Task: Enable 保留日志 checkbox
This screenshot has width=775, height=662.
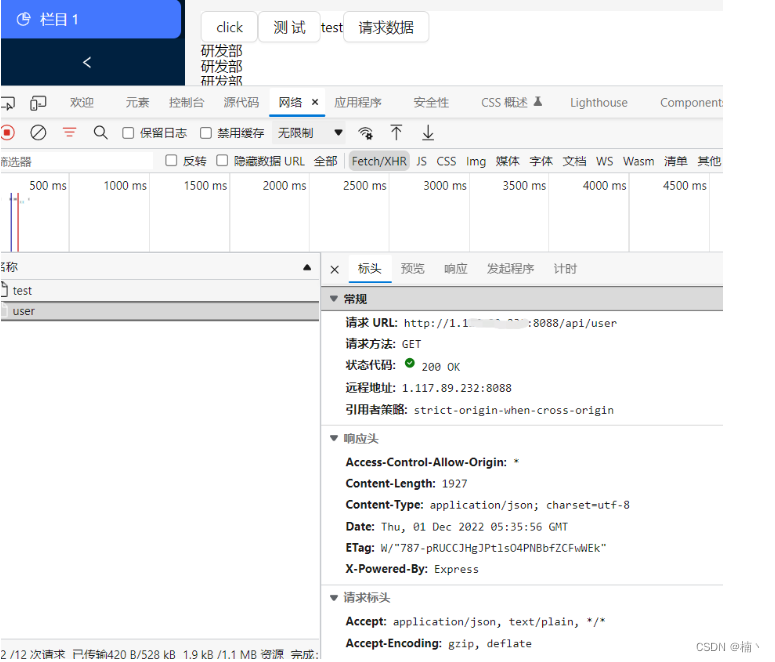Action: [128, 133]
